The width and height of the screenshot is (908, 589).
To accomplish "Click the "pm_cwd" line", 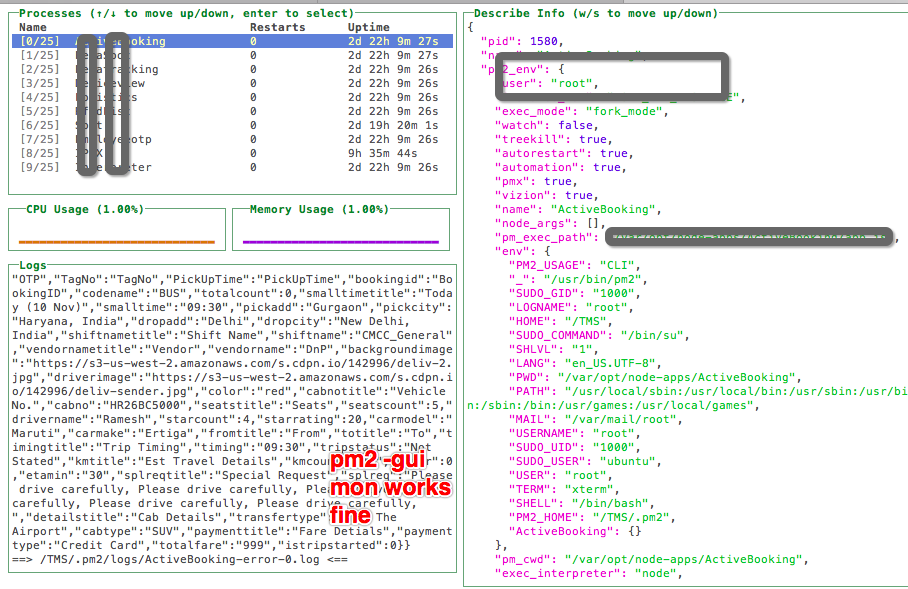I will click(651, 559).
